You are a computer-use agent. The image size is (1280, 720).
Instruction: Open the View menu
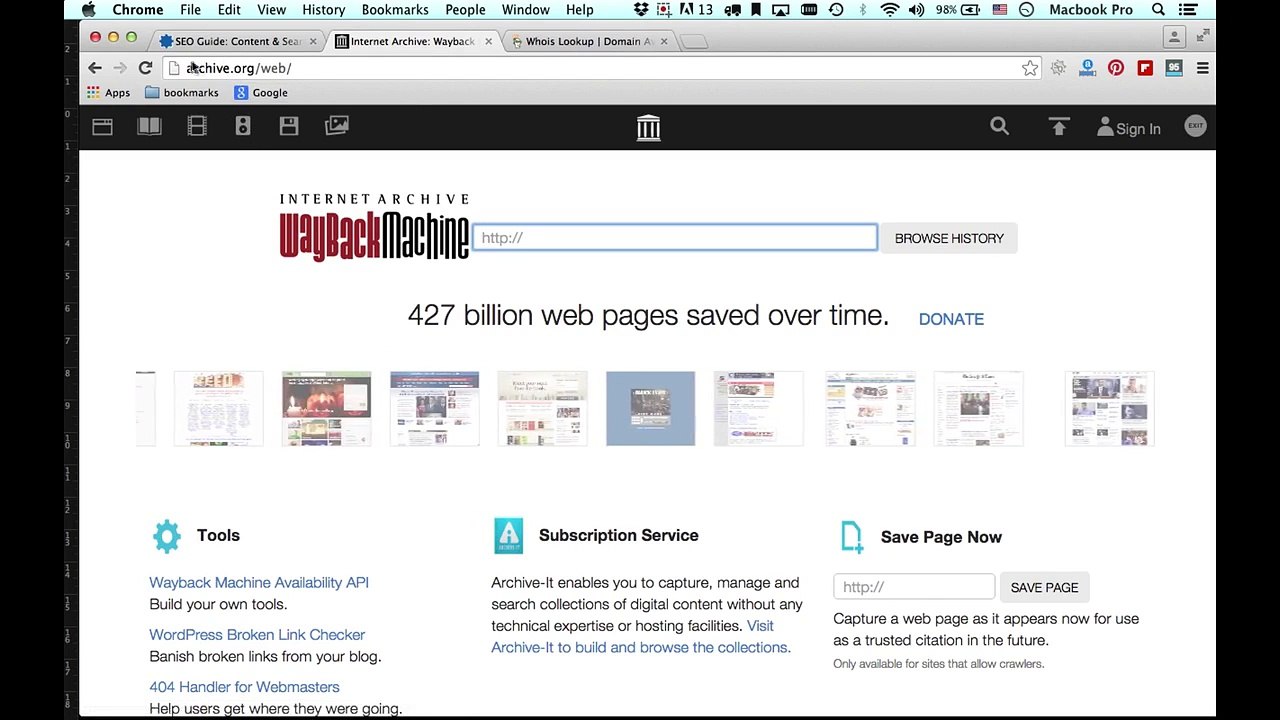(x=271, y=10)
